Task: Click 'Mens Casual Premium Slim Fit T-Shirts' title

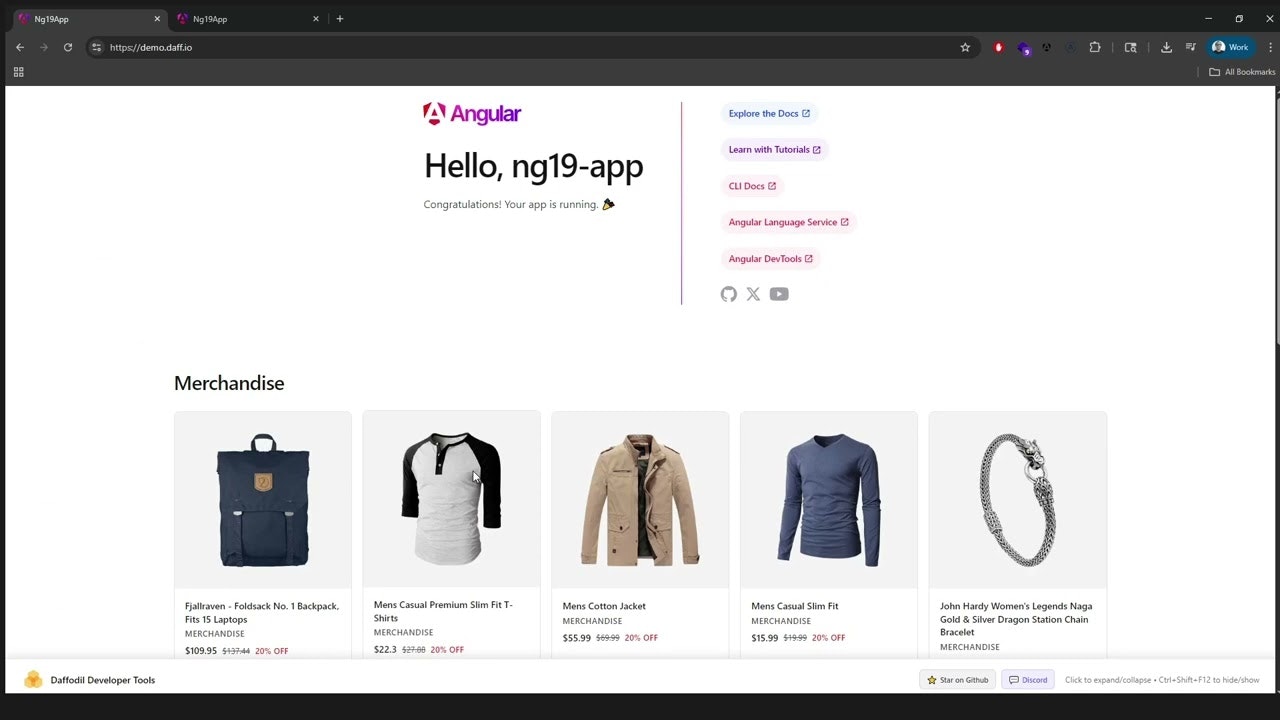Action: pyautogui.click(x=443, y=611)
